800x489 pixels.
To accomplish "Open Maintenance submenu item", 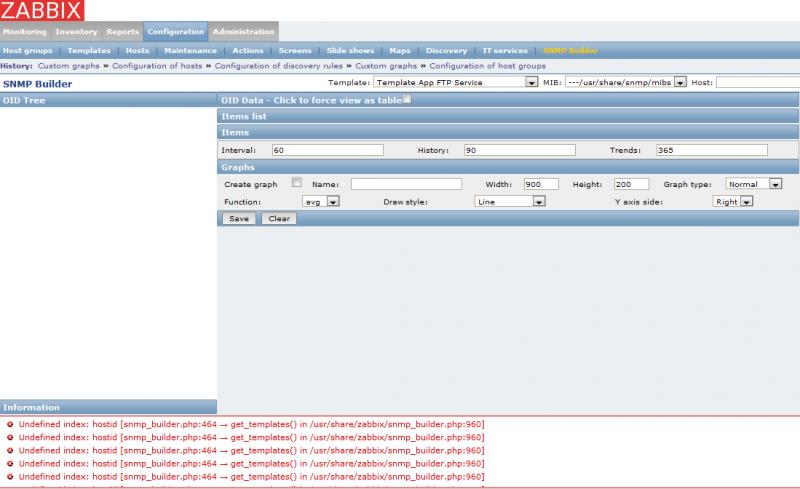I will [x=190, y=51].
